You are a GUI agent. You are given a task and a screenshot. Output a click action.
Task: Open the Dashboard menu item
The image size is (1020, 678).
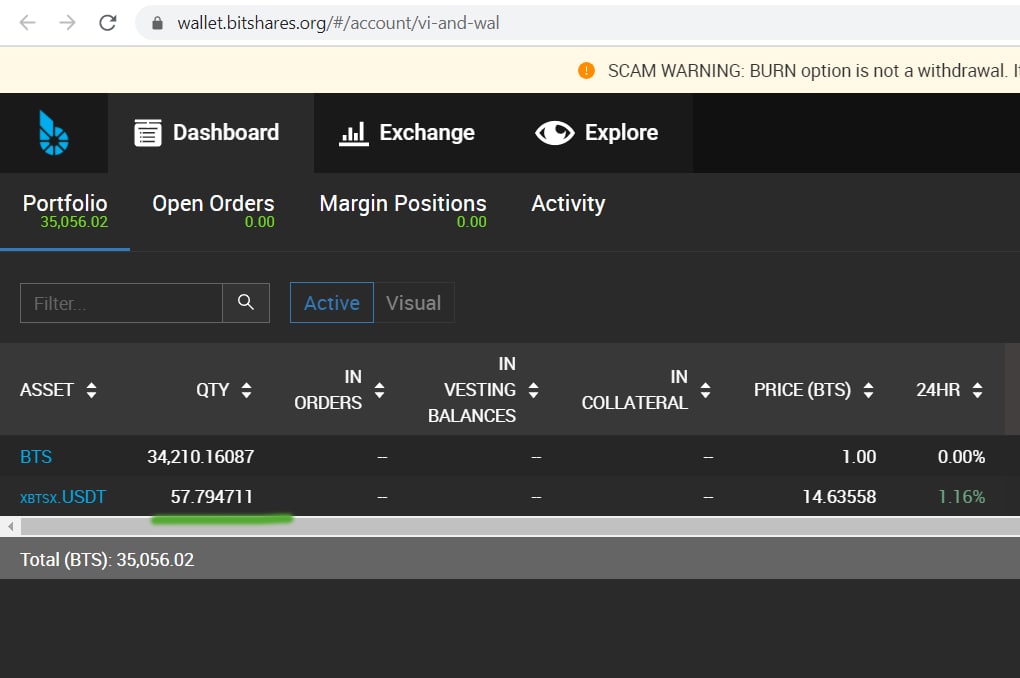211,133
